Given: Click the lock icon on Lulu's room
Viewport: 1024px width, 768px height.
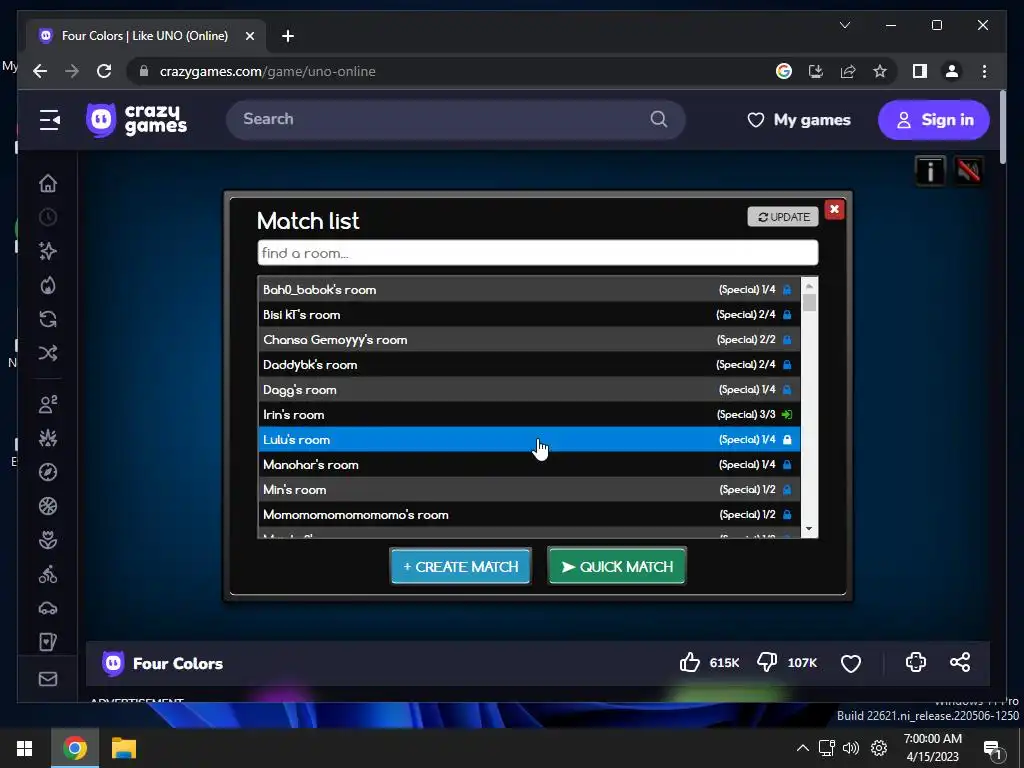Looking at the screenshot, I should 787,440.
